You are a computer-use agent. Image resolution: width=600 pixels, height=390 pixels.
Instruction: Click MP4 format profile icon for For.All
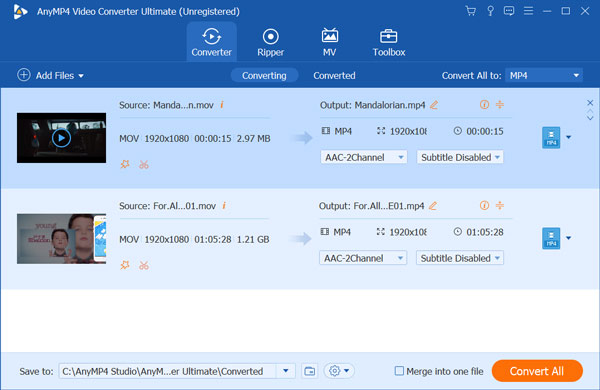point(551,238)
